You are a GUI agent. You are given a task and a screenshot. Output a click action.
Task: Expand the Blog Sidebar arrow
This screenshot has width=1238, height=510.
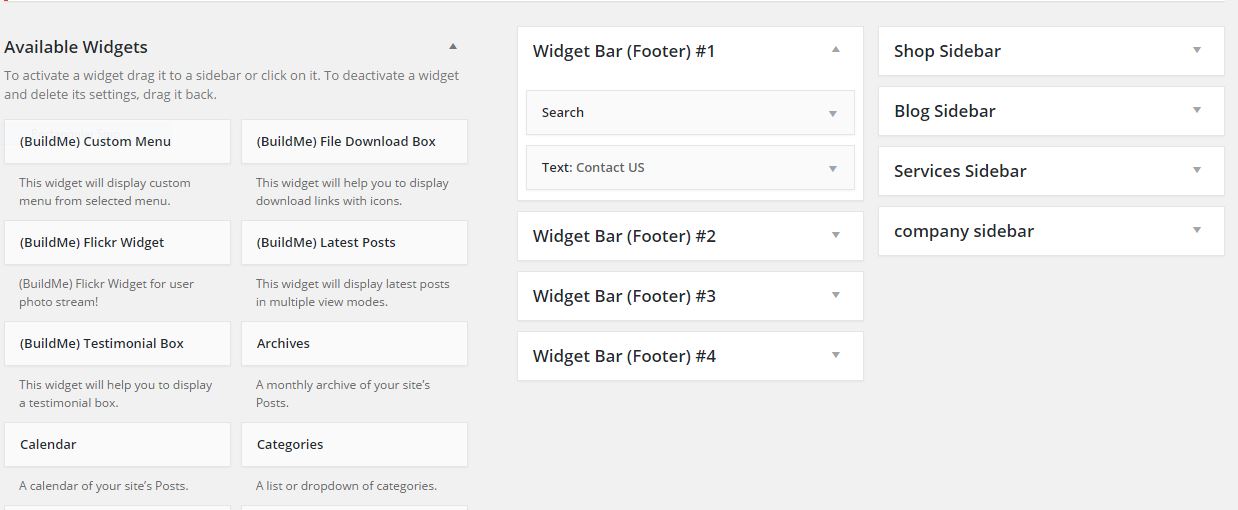pyautogui.click(x=1197, y=110)
